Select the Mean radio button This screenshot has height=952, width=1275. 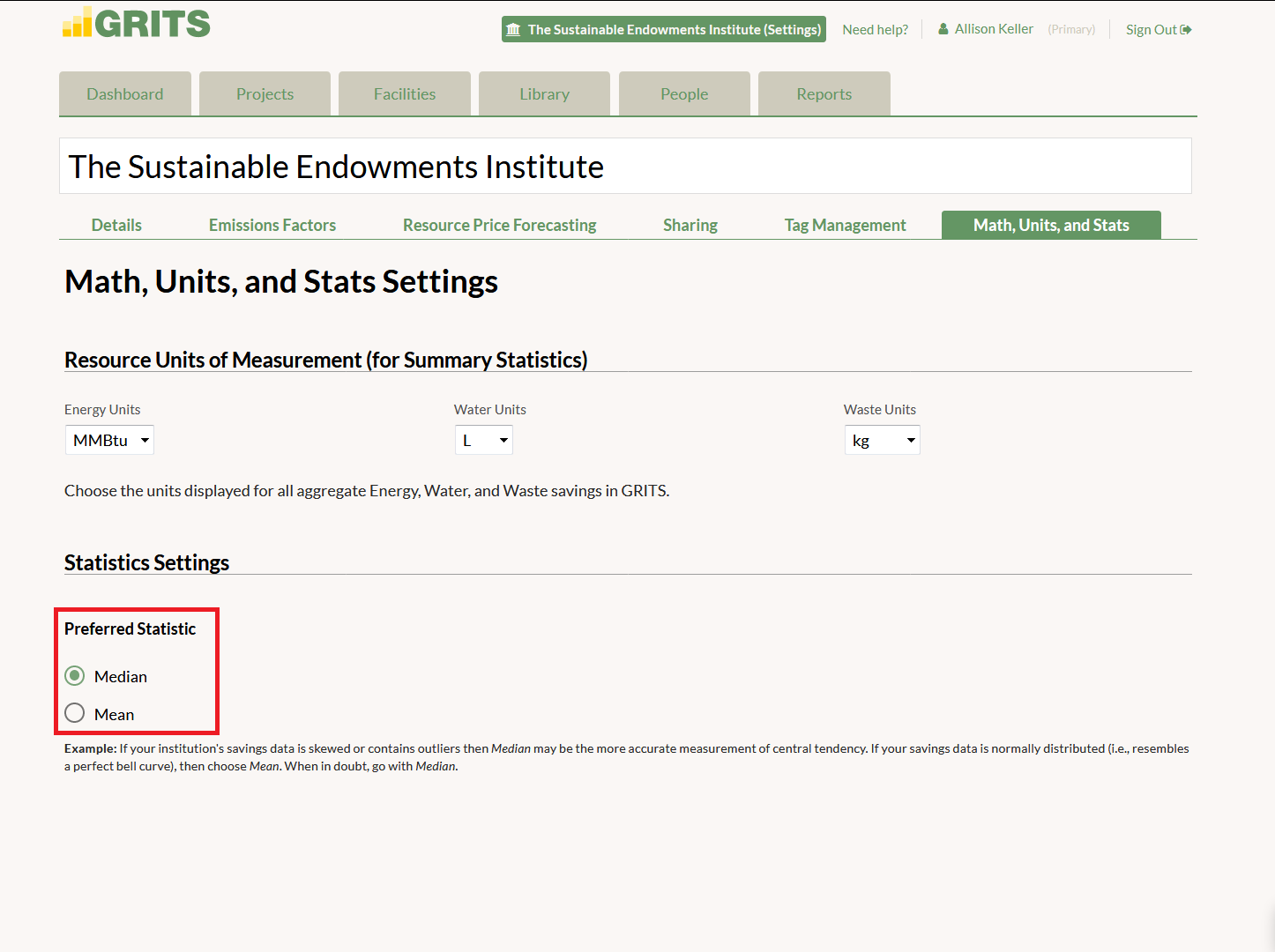coord(75,713)
